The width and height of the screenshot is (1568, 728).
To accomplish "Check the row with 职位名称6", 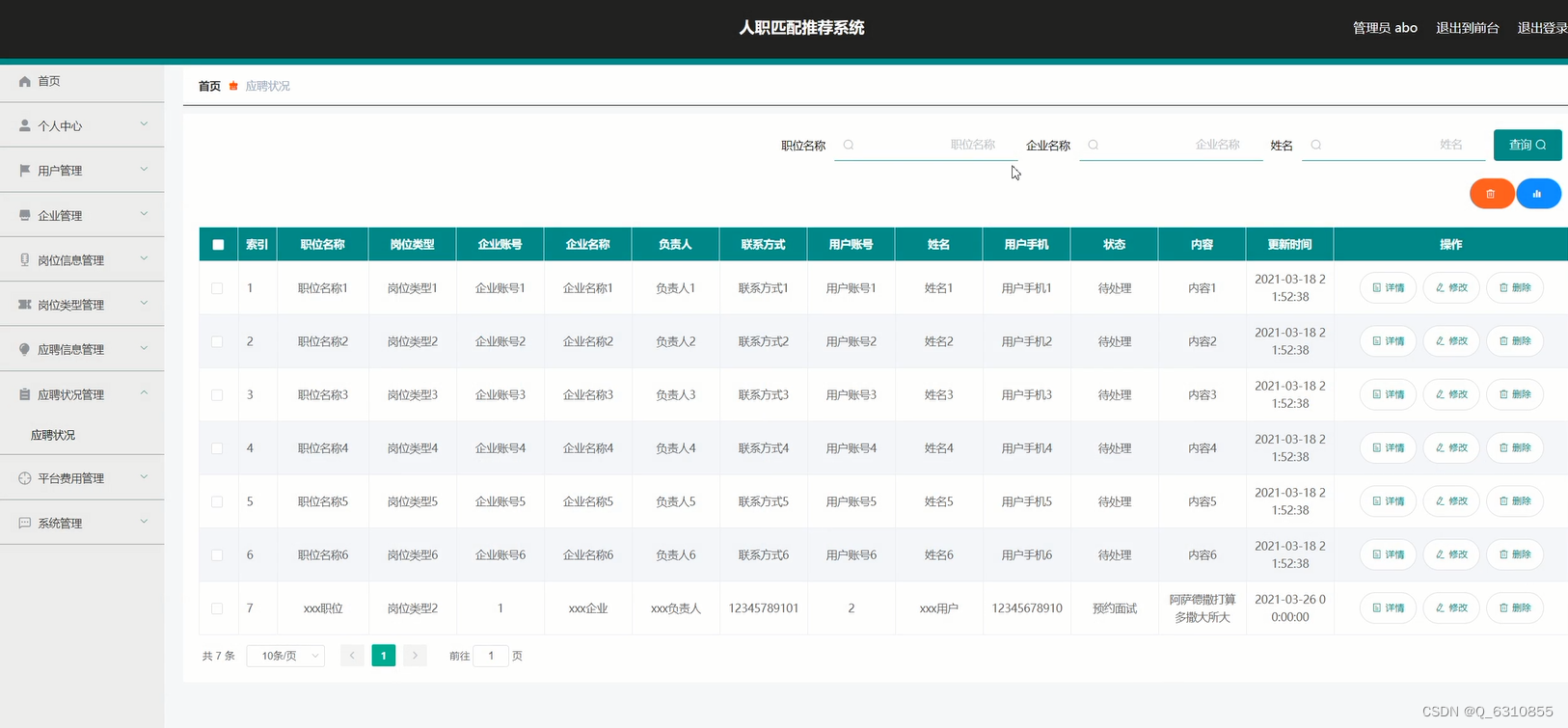I will [x=217, y=555].
